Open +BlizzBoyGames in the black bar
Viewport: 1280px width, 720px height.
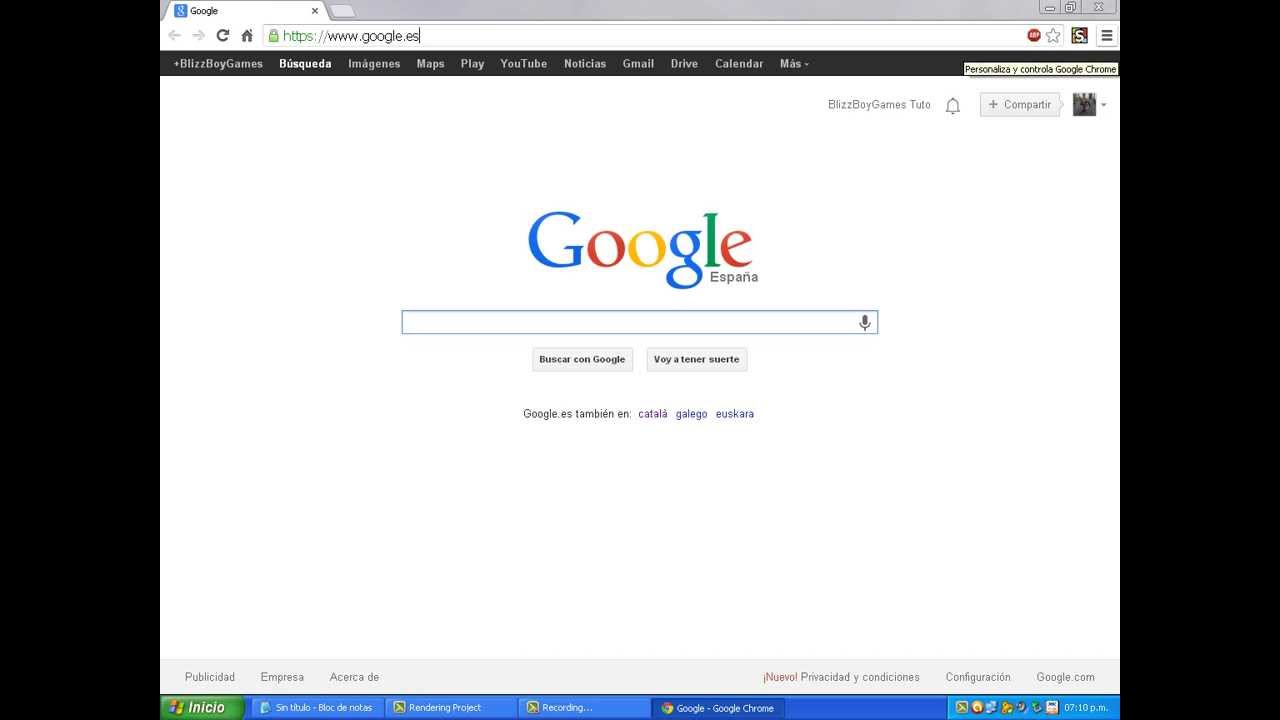coord(218,64)
